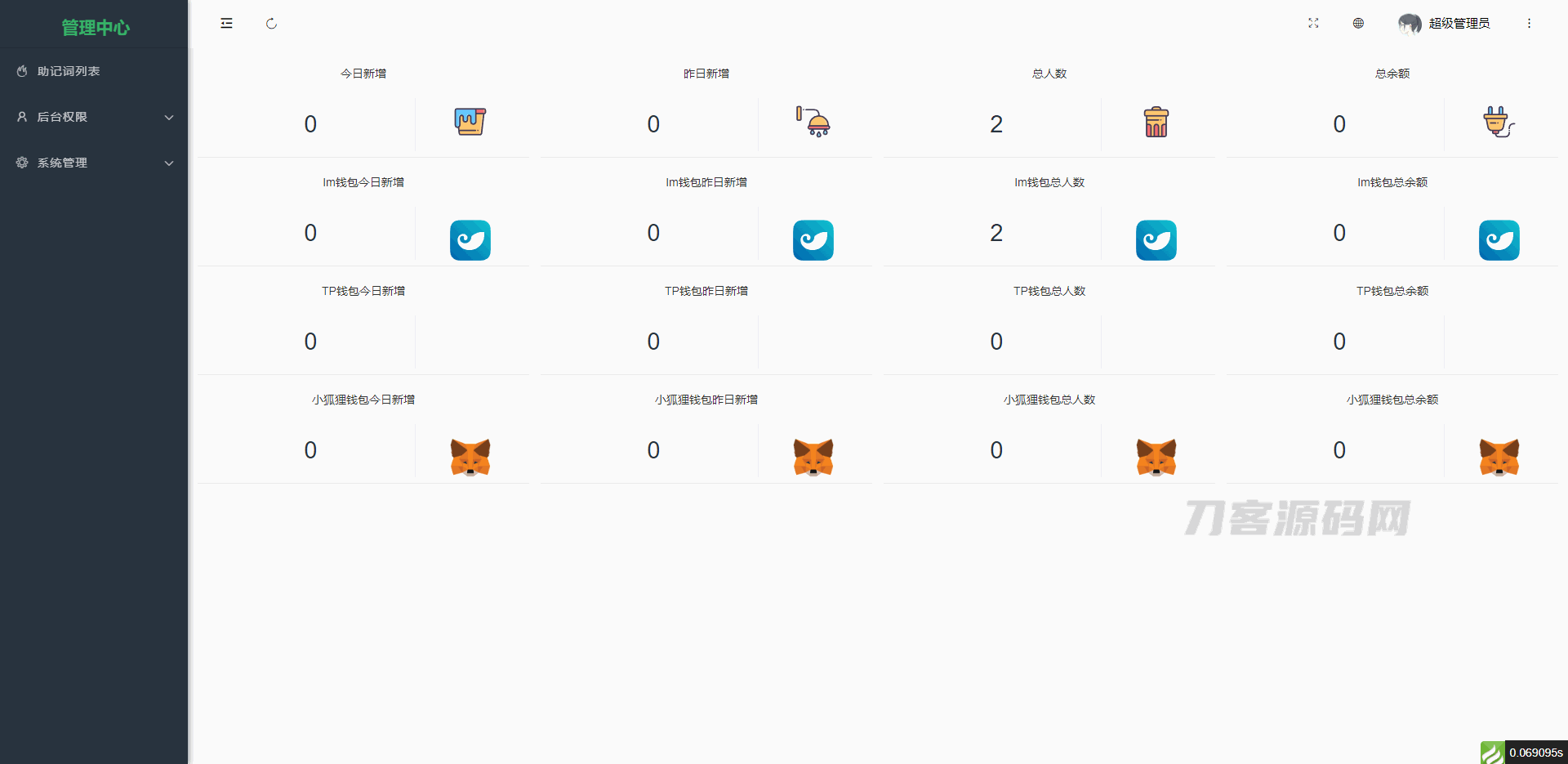Expand the 后台权限 submenu chevron

(x=169, y=118)
